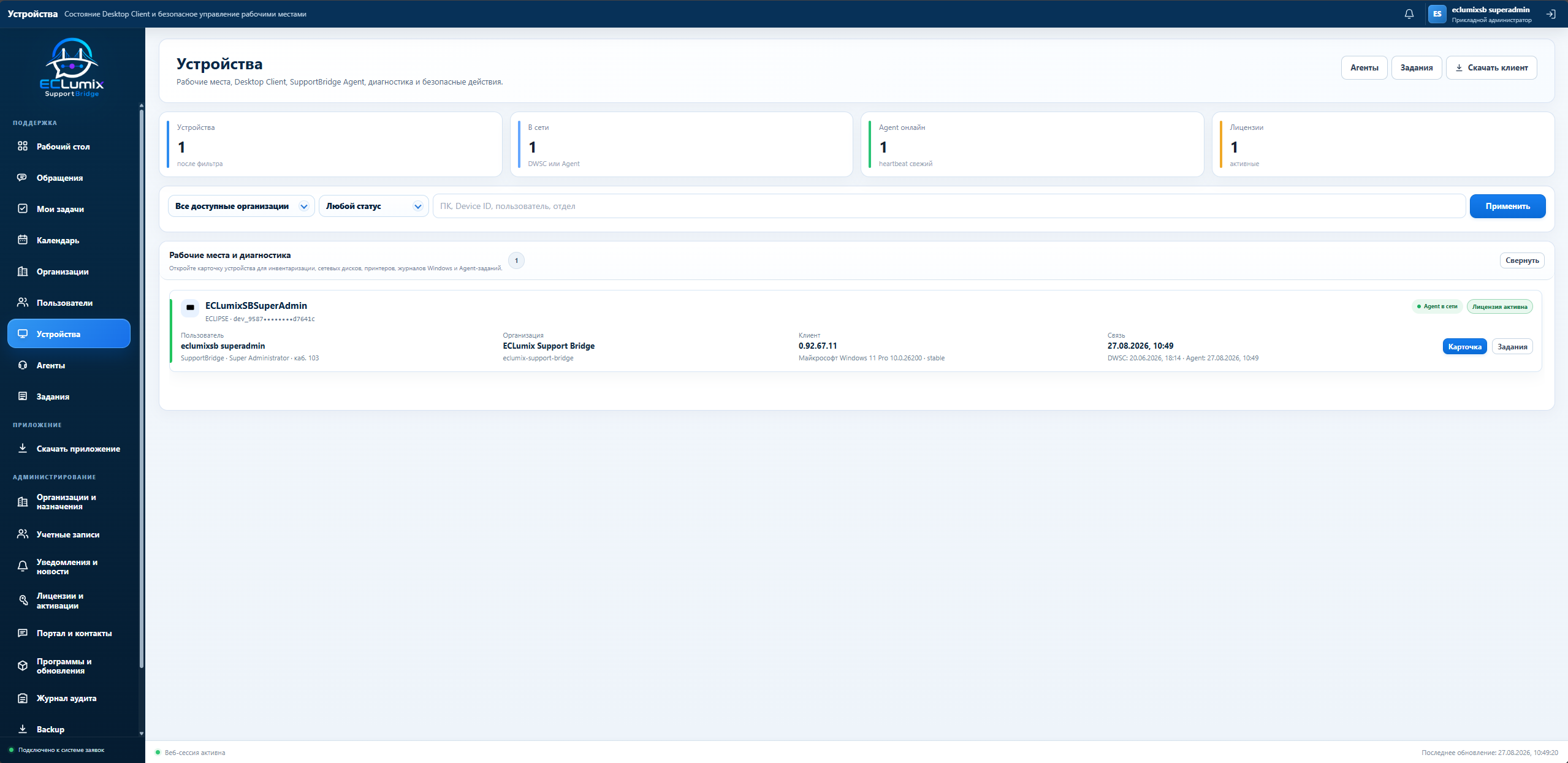Click the Агенты headset icon
The image size is (1568, 763).
pos(23,365)
